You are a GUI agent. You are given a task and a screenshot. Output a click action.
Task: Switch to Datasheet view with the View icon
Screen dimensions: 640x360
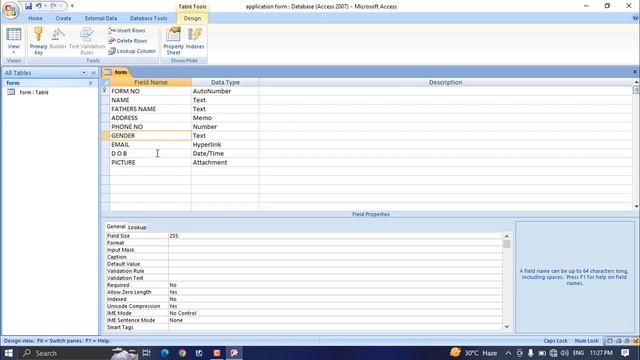13,35
